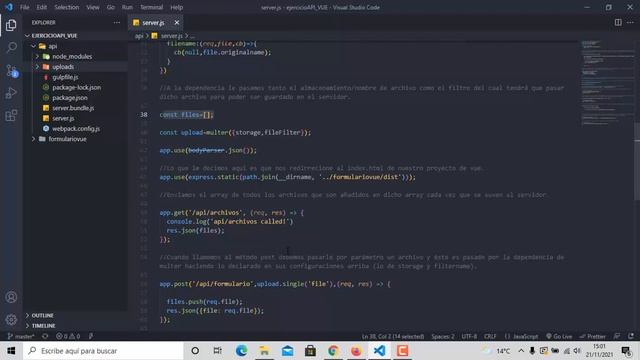The image size is (640, 360).
Task: Open the Selection menu
Action: (x=67, y=7)
